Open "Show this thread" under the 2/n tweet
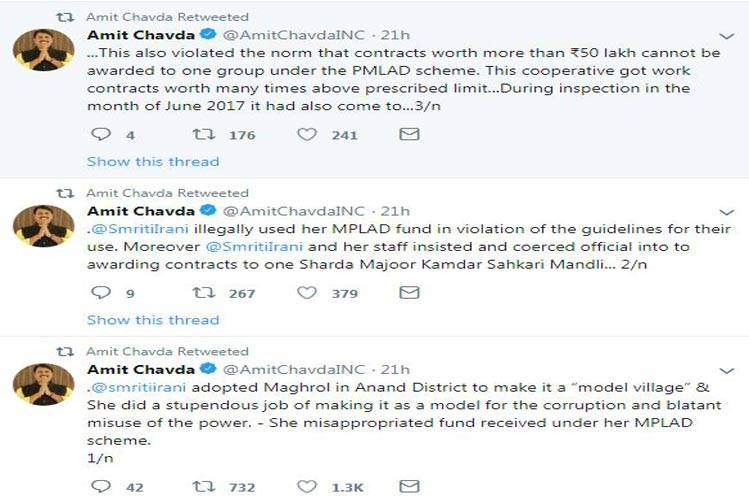Viewport: 749px width, 500px height. 152,320
